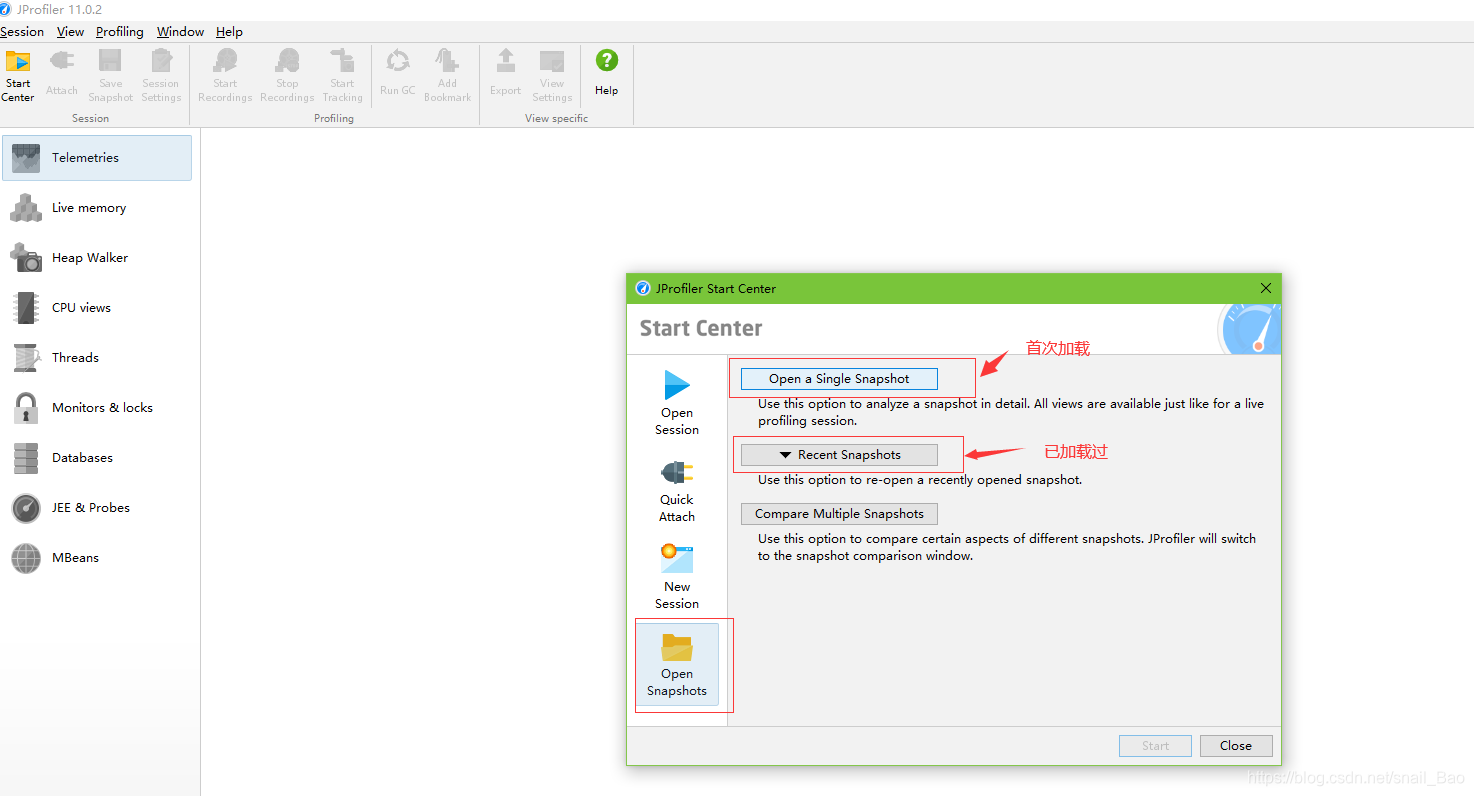
Task: Select Open Snapshots in Start Center
Action: point(677,664)
